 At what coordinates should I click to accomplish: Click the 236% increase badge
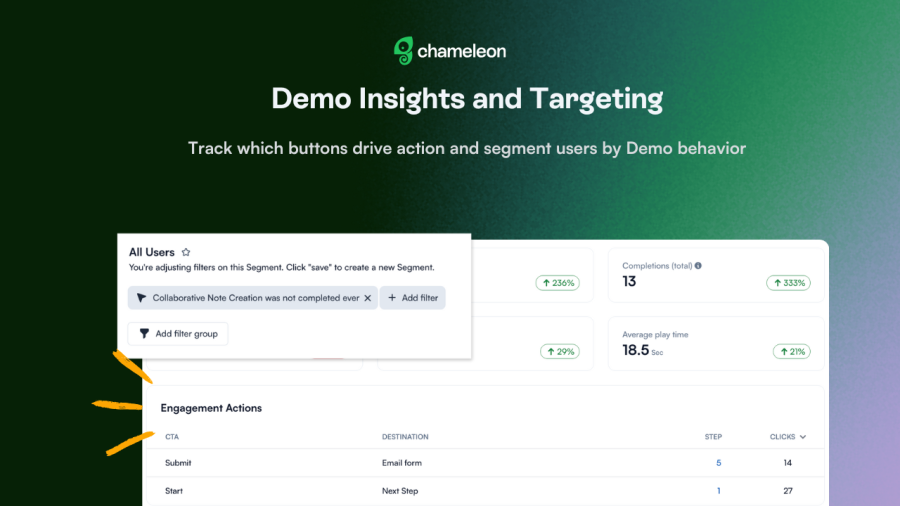[x=558, y=283]
